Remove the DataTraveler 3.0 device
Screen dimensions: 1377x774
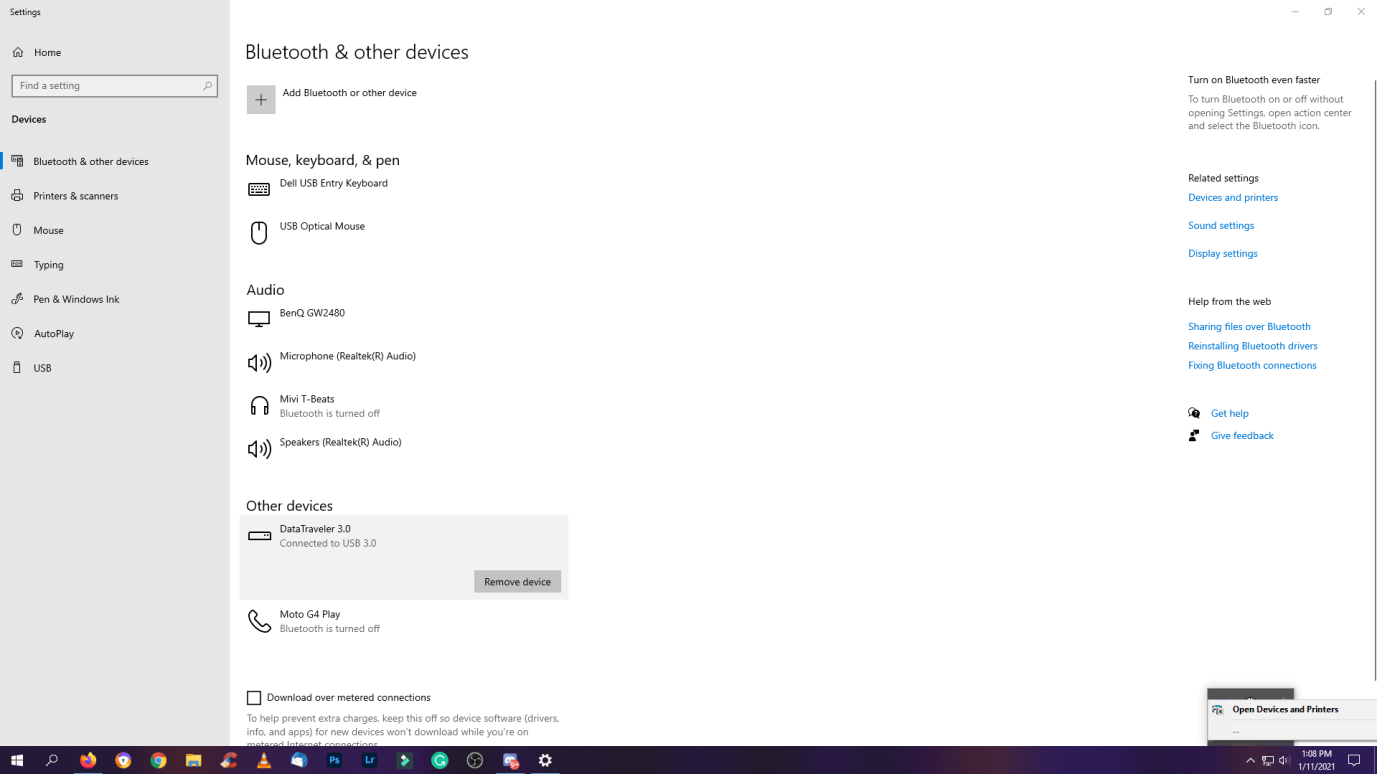[517, 582]
